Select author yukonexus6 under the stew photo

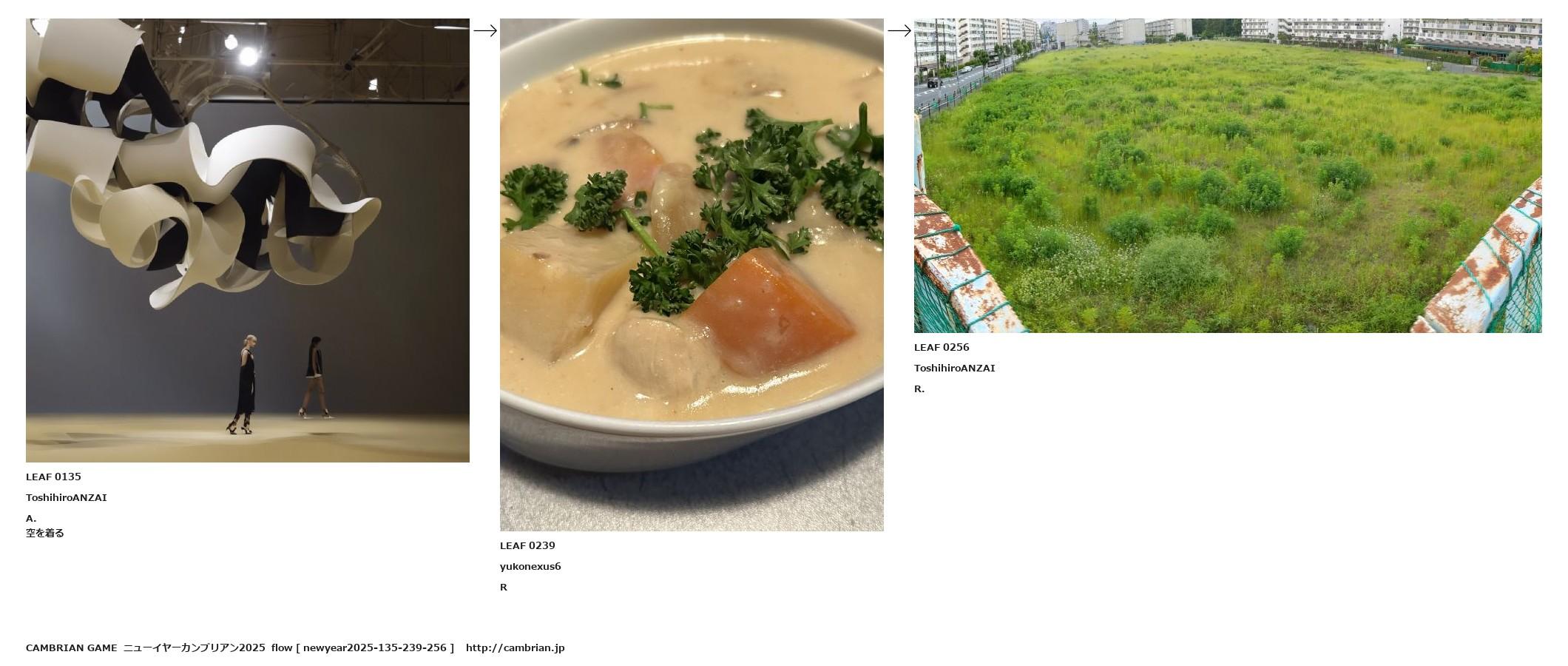pyautogui.click(x=530, y=566)
